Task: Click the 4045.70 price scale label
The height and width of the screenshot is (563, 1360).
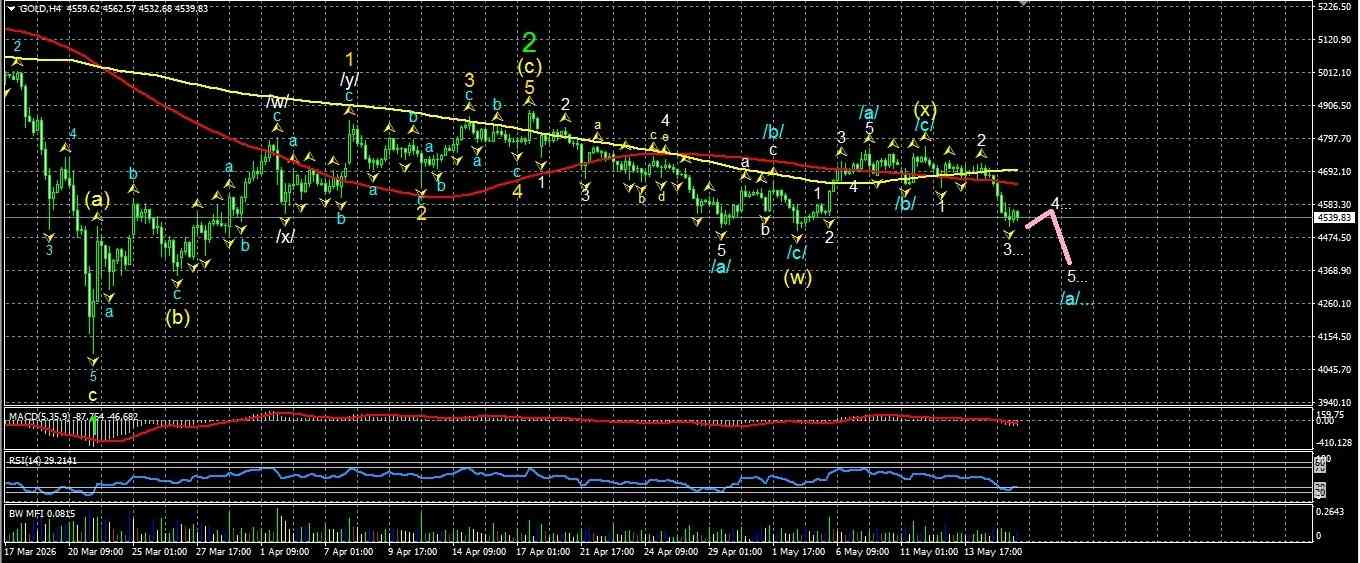Action: [1335, 370]
